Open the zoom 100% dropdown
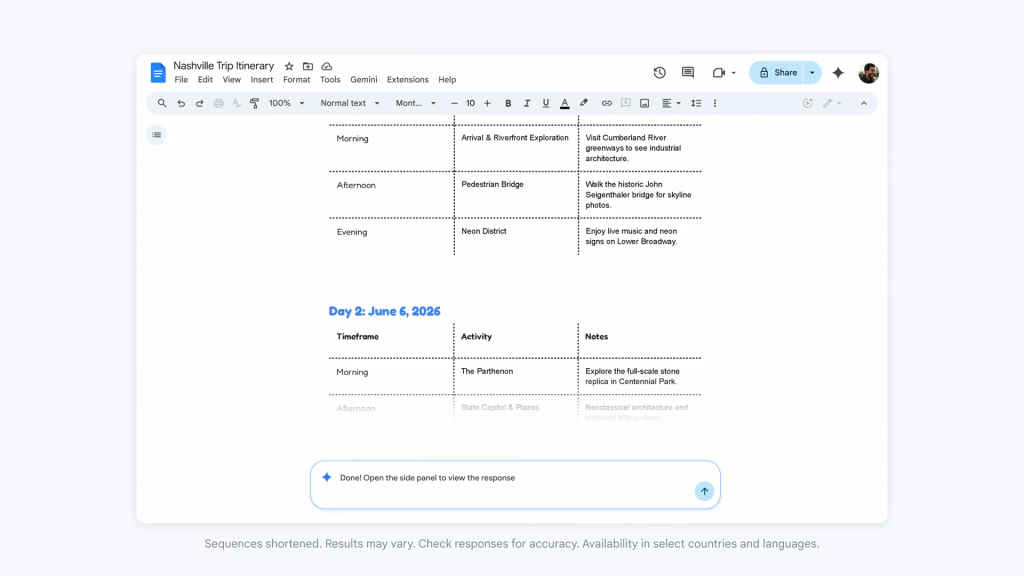Image resolution: width=1024 pixels, height=576 pixels. [x=285, y=103]
